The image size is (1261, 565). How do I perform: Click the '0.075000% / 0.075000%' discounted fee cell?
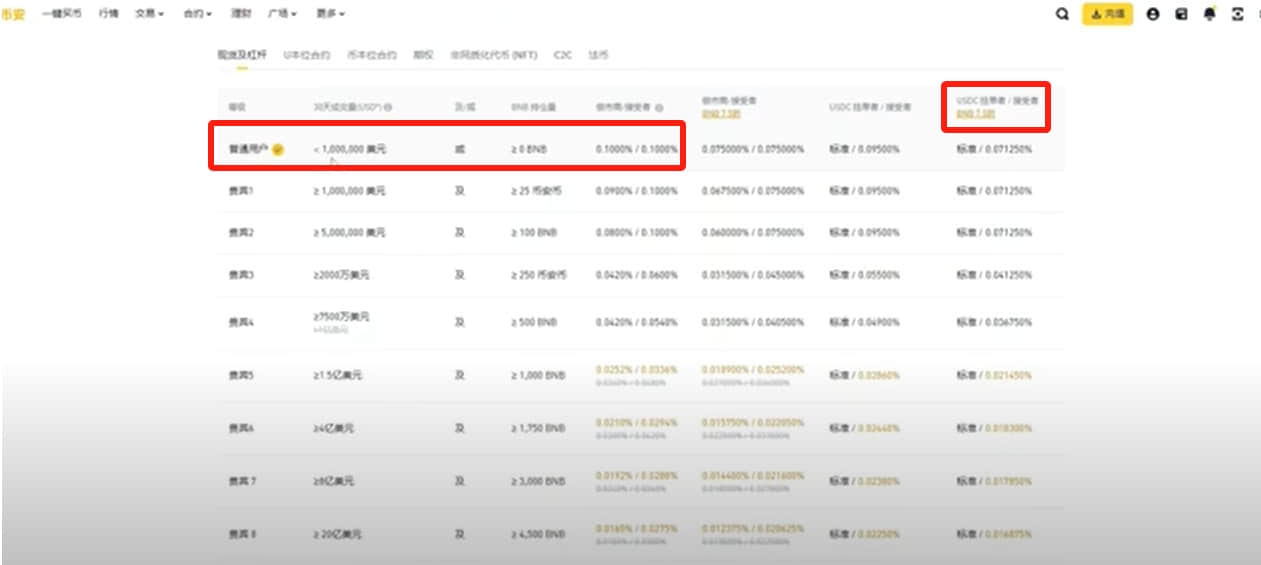click(752, 149)
